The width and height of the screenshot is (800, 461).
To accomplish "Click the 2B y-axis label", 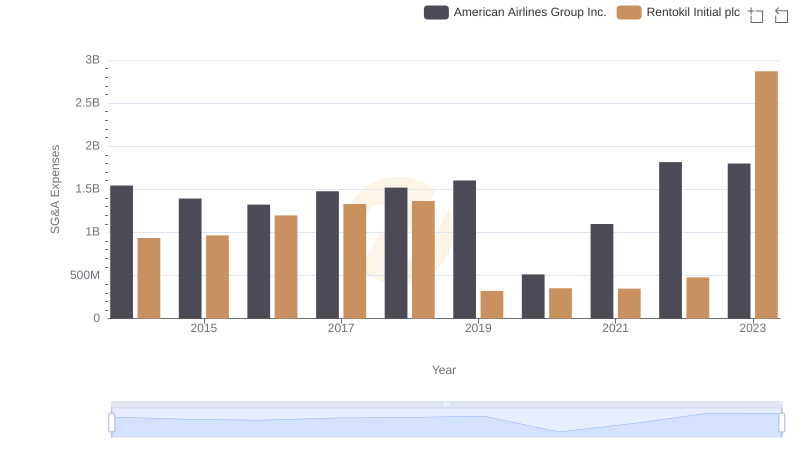I will [x=93, y=146].
